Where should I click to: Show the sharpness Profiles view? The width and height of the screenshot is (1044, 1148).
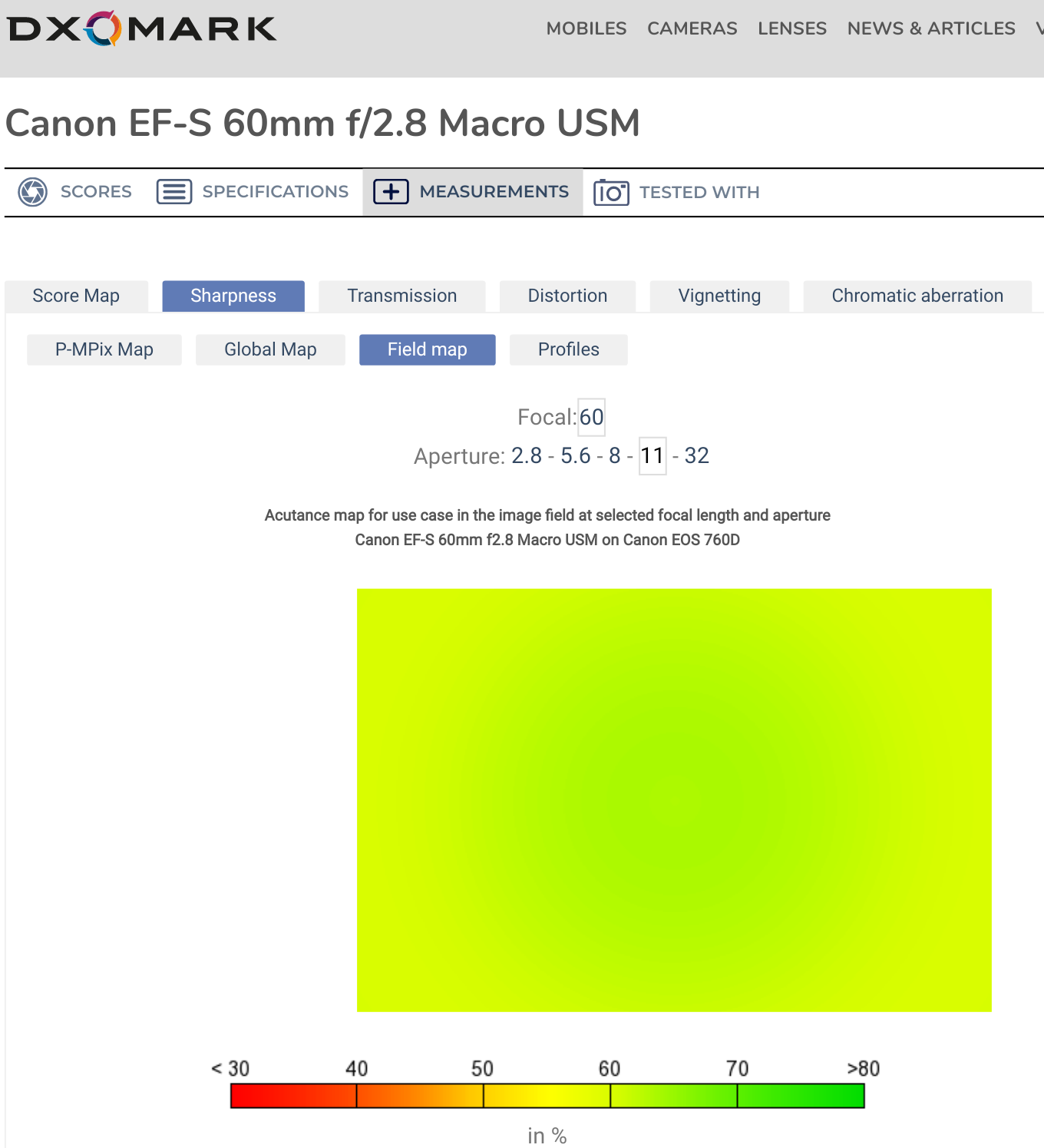pos(568,349)
